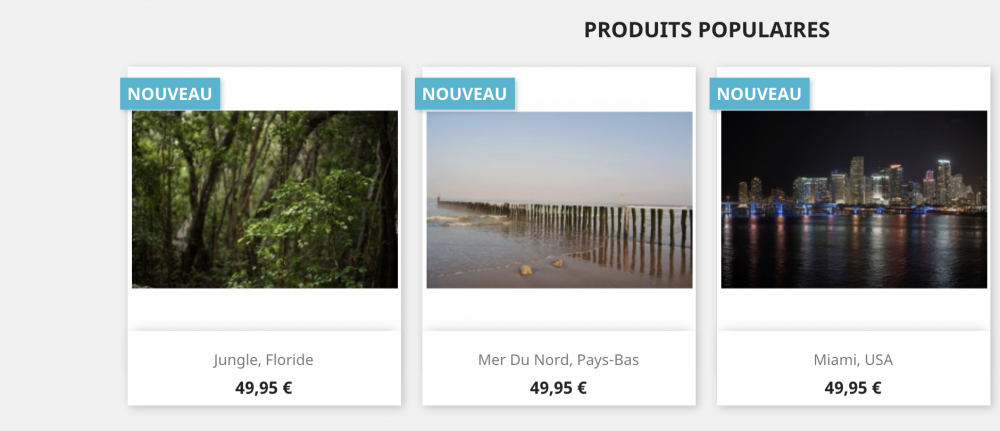Click the PRODUITS POPULAIRES heading
The height and width of the screenshot is (431, 1000).
pyautogui.click(x=706, y=30)
